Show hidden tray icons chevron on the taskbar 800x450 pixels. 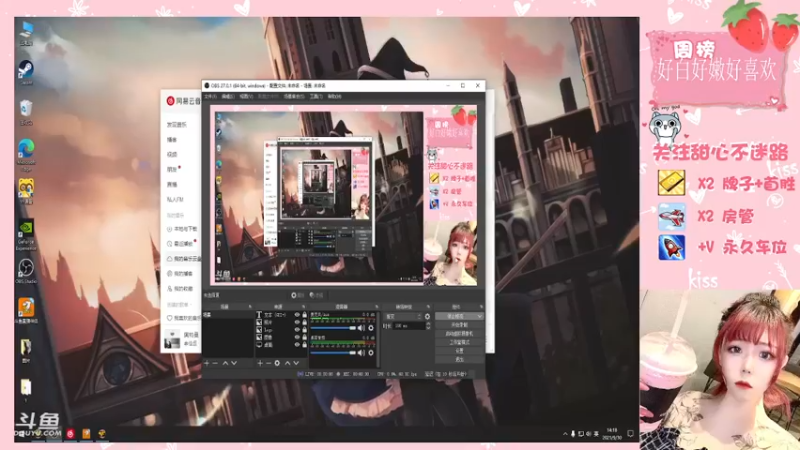[x=565, y=434]
